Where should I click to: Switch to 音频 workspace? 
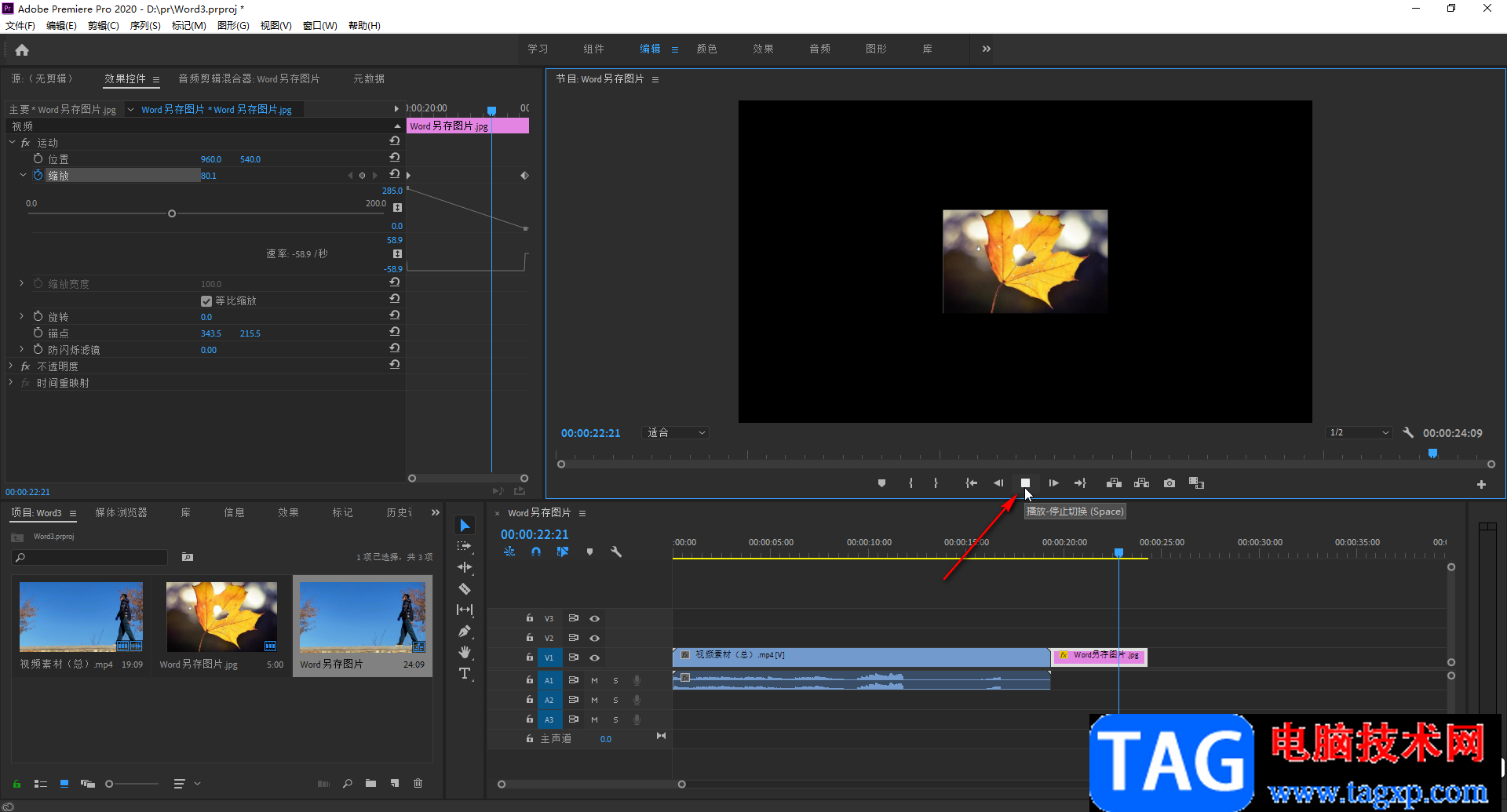tap(819, 49)
